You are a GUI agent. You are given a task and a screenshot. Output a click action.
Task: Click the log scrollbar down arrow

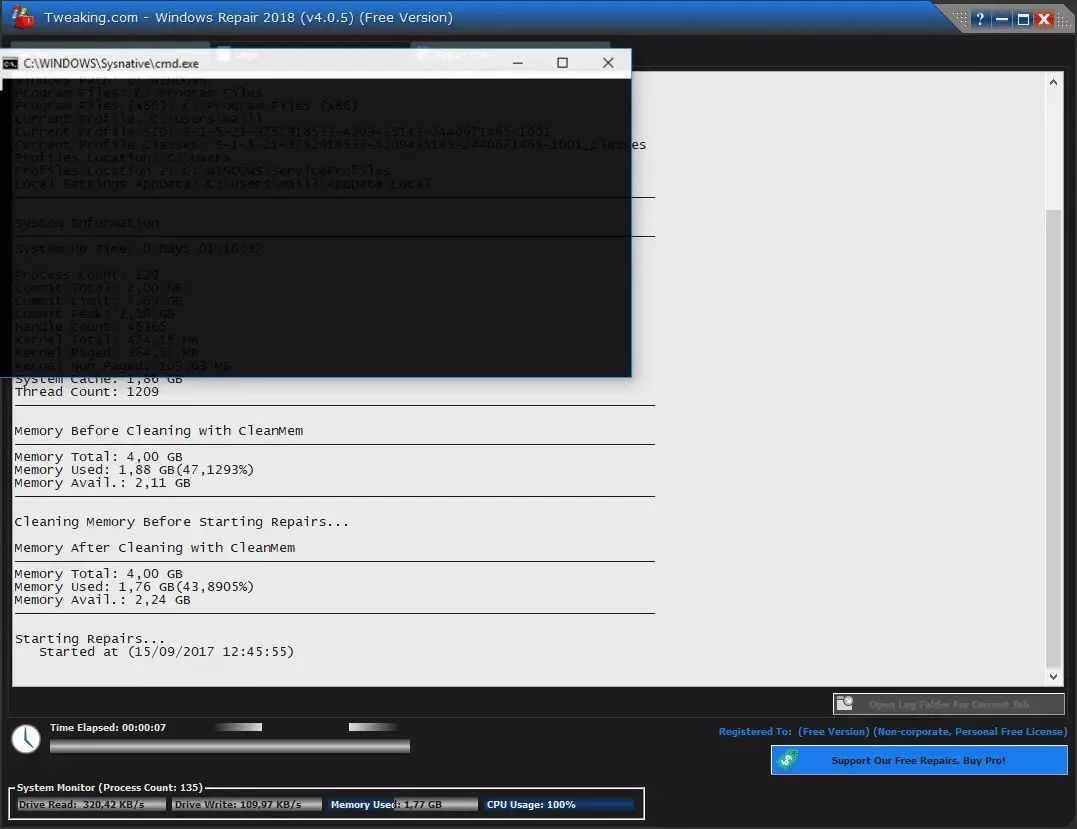tap(1053, 677)
